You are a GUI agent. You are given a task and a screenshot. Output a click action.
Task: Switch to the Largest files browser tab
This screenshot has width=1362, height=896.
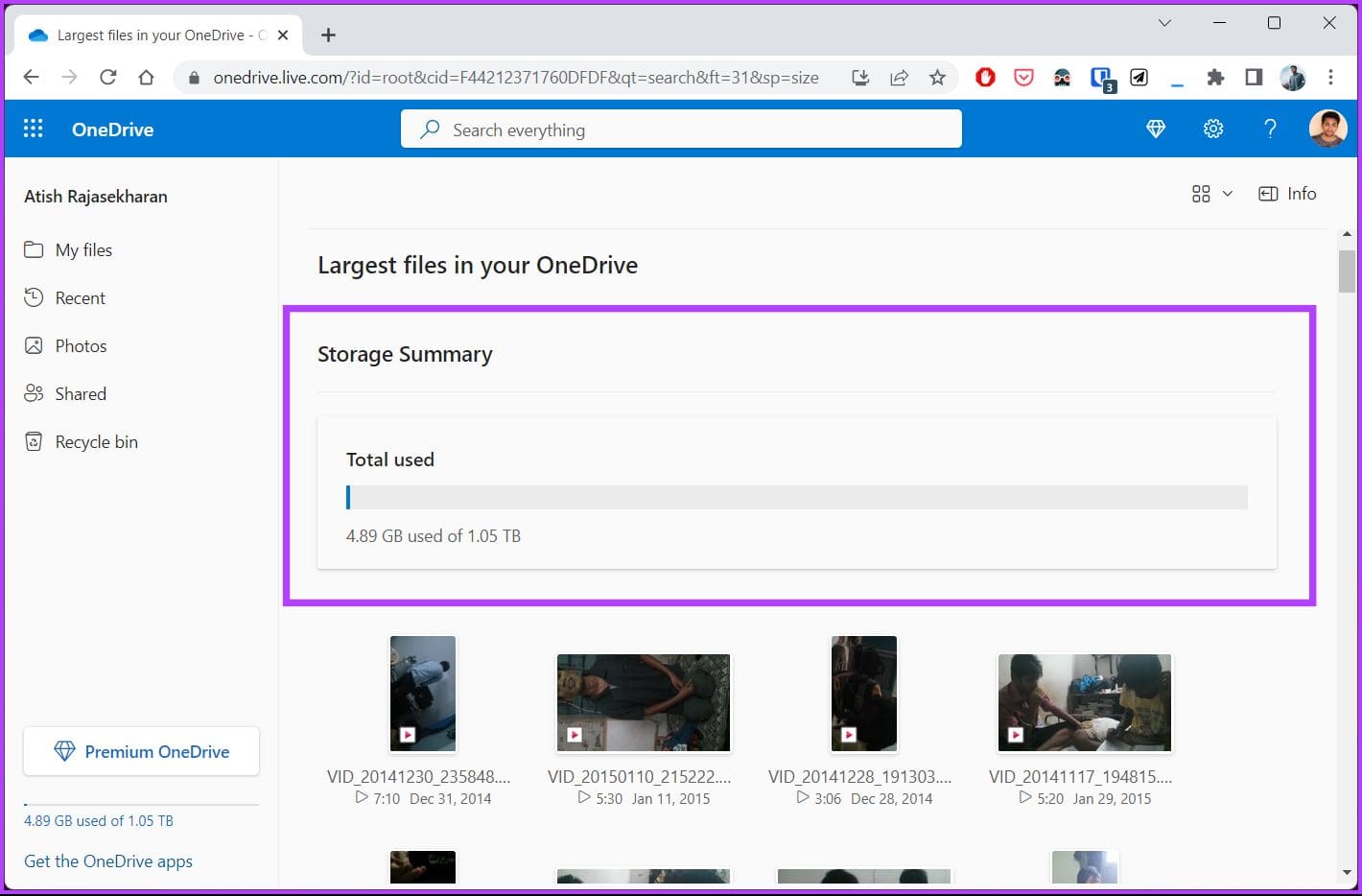coord(153,35)
